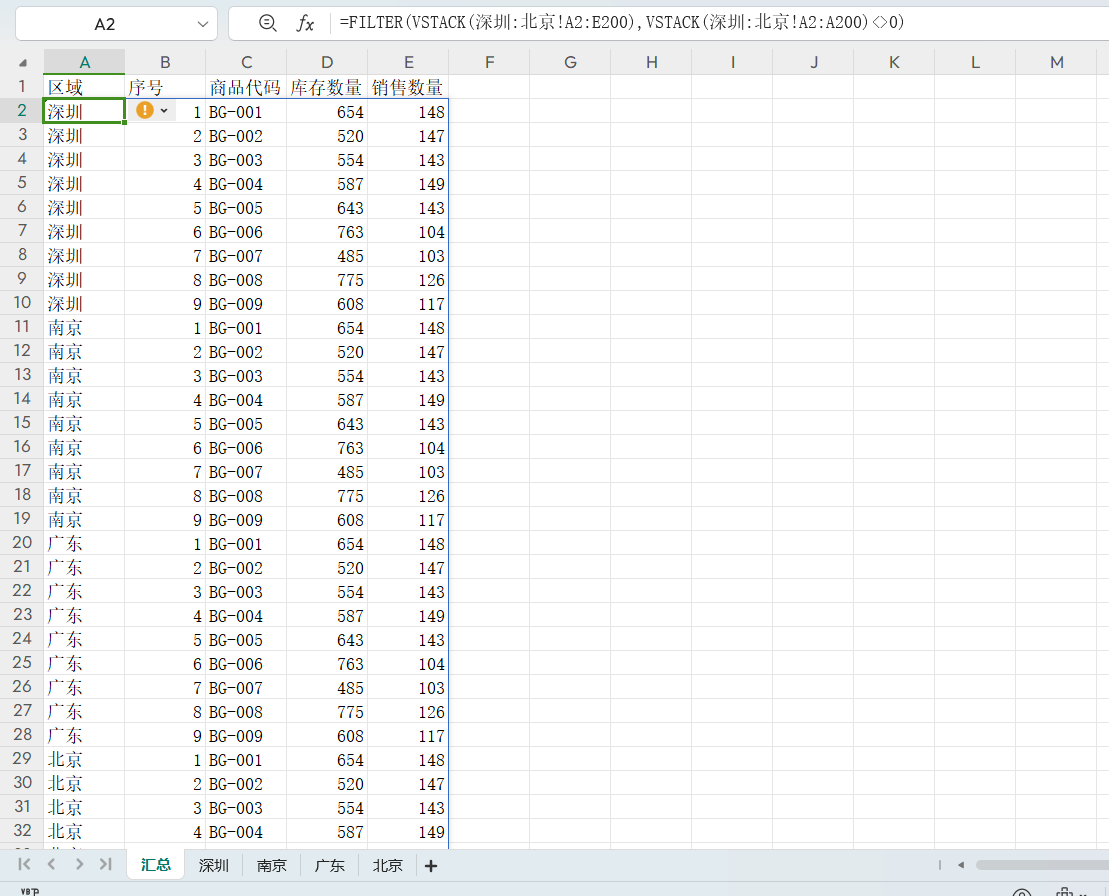Screen dimensions: 1109x896
Task: Click empty cell G1
Action: 570,87
